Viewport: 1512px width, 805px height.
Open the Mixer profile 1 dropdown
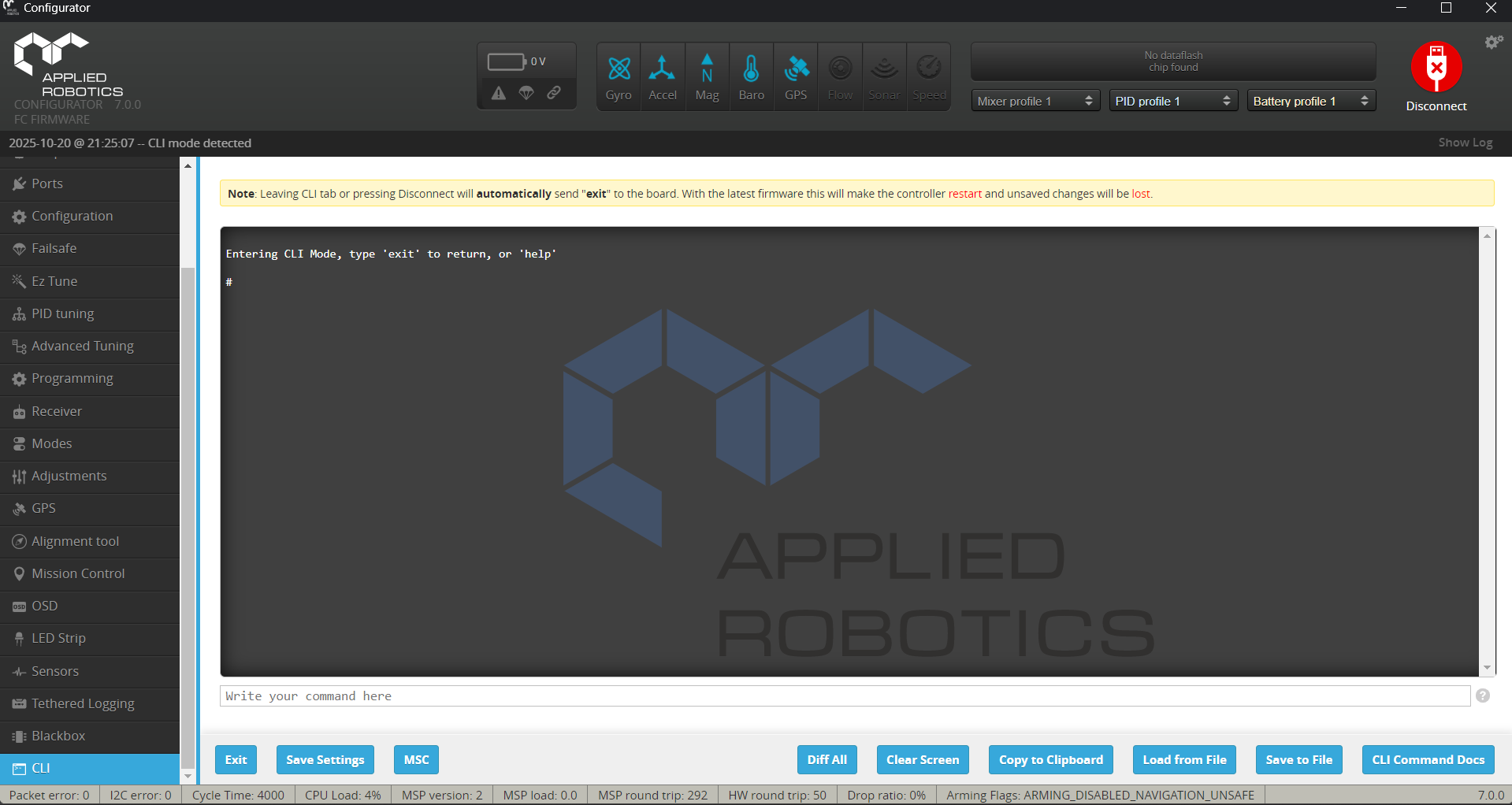(1035, 101)
